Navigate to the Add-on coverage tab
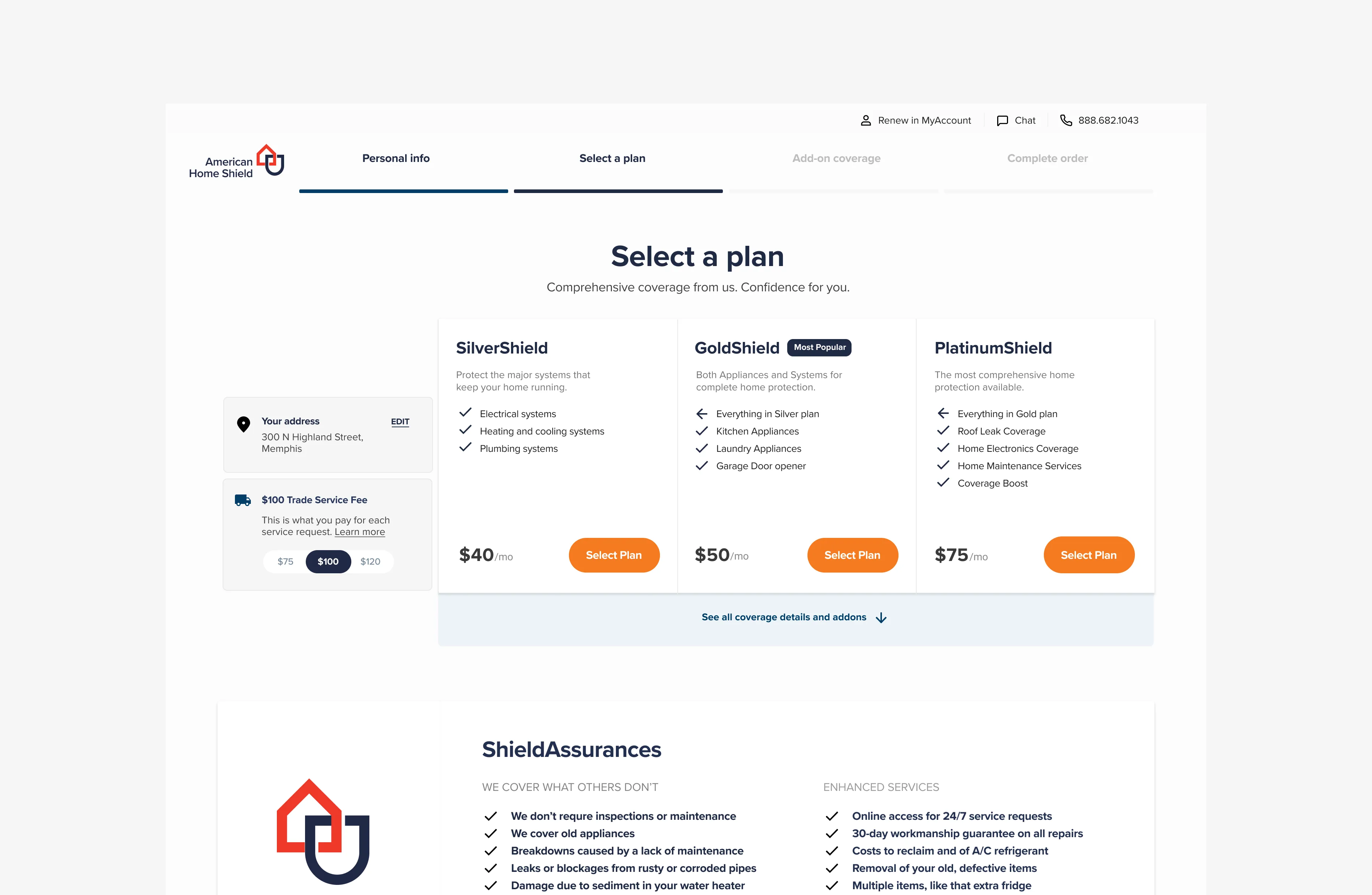Image resolution: width=1372 pixels, height=895 pixels. coord(836,158)
